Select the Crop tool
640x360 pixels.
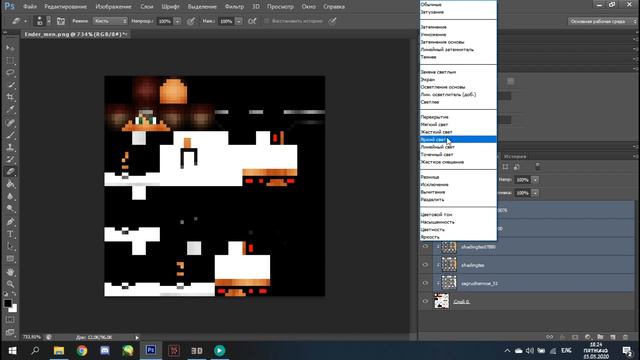10,97
